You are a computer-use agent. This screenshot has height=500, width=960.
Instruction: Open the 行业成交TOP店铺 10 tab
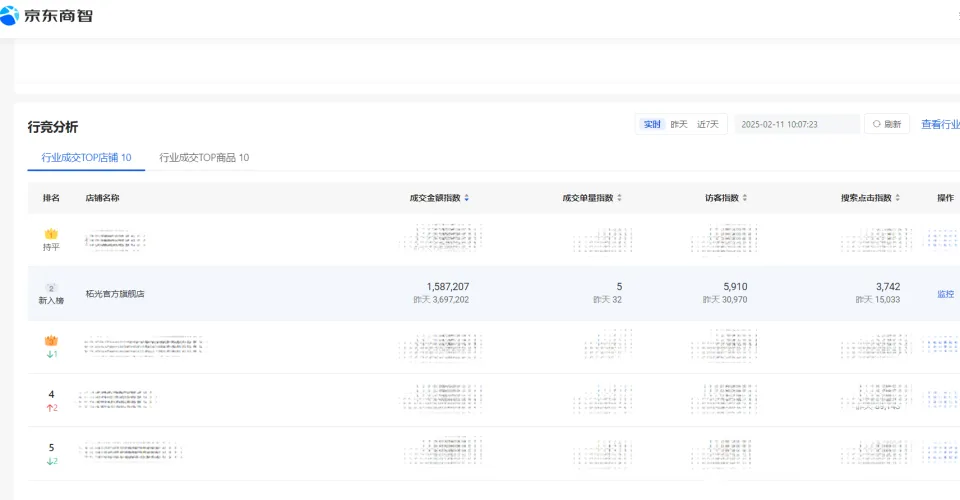86,157
